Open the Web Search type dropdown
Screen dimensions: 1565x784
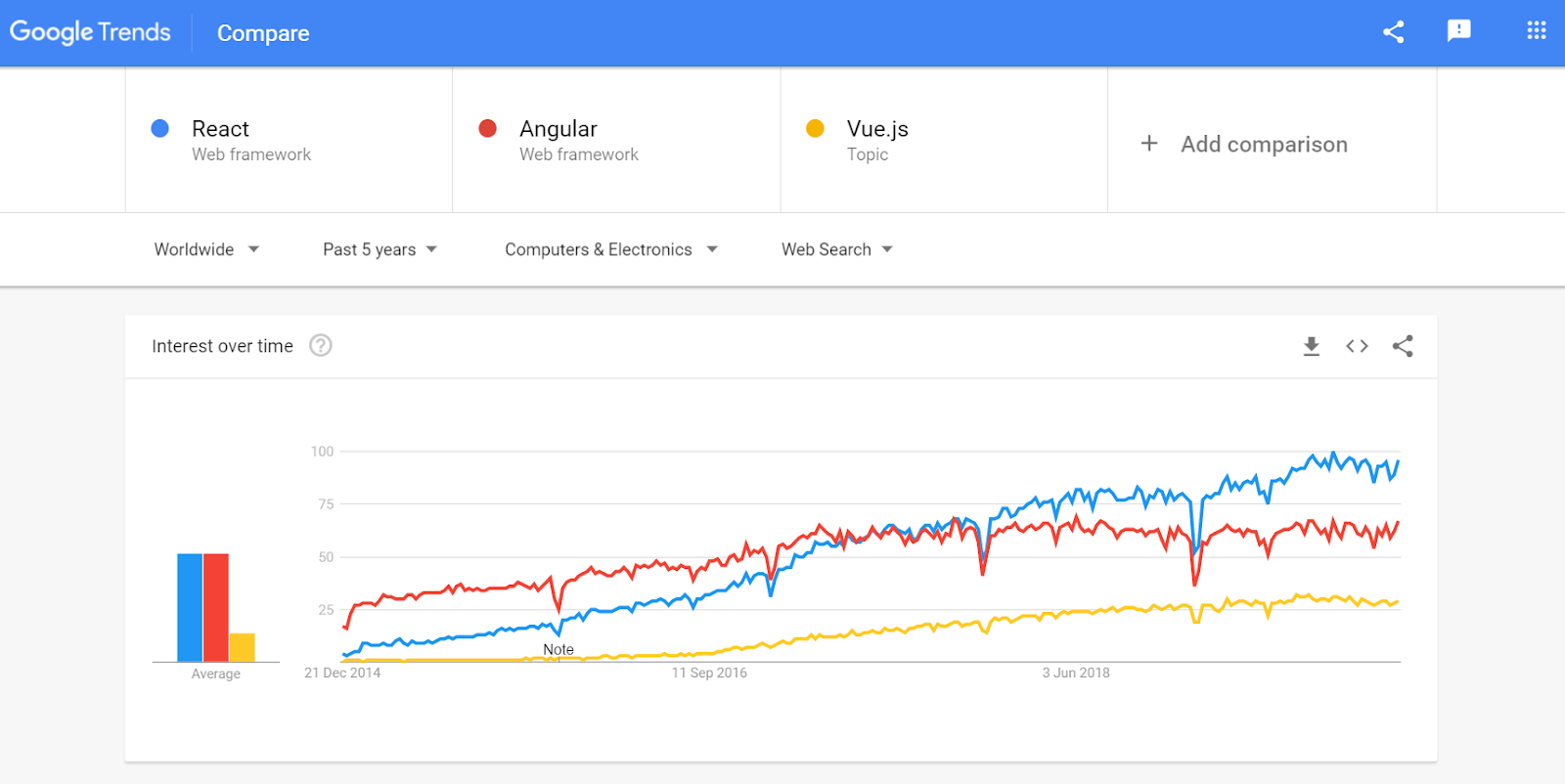836,249
